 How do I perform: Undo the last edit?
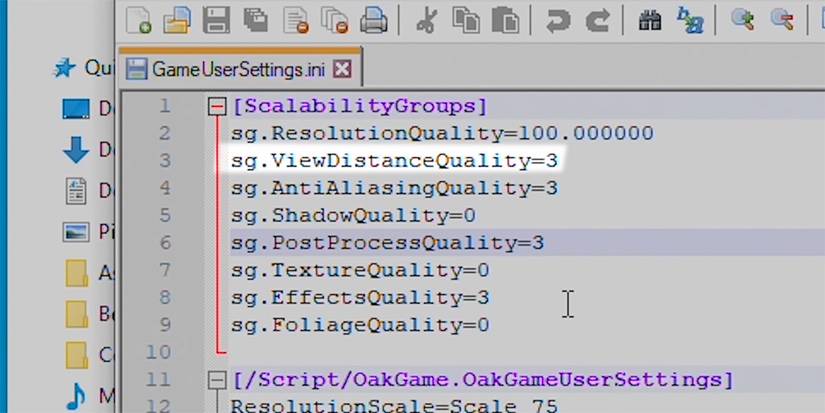pyautogui.click(x=558, y=19)
